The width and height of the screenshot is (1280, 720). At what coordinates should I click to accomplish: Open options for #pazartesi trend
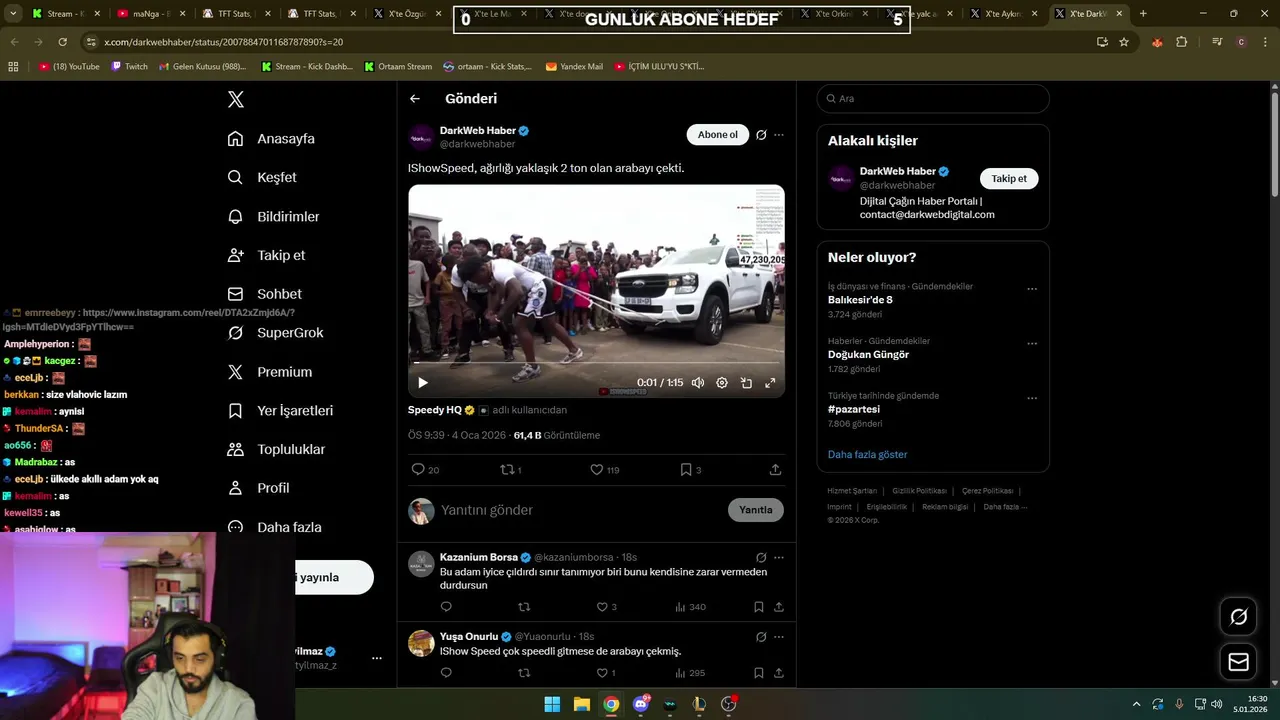click(1032, 399)
